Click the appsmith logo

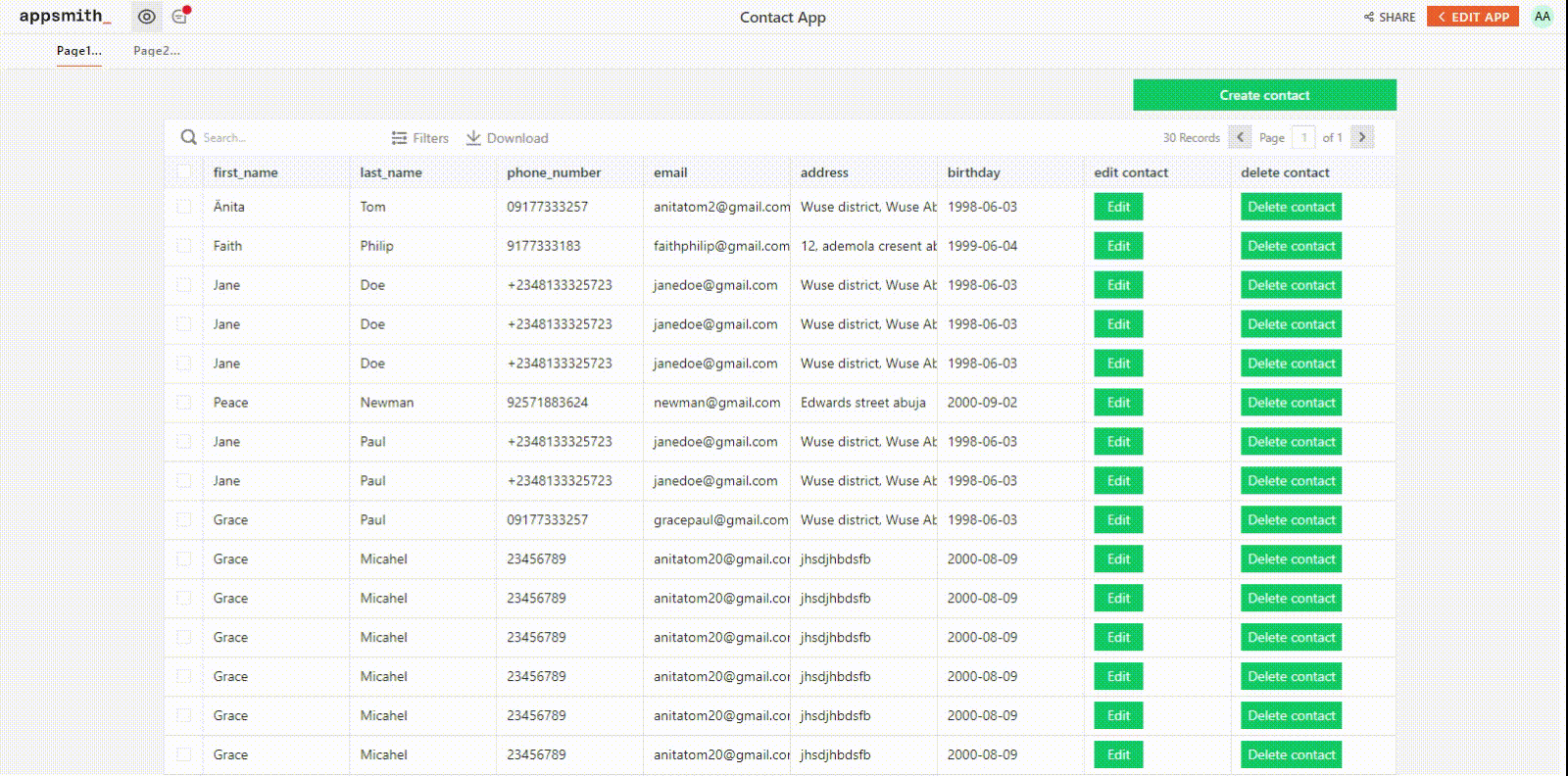click(x=65, y=16)
